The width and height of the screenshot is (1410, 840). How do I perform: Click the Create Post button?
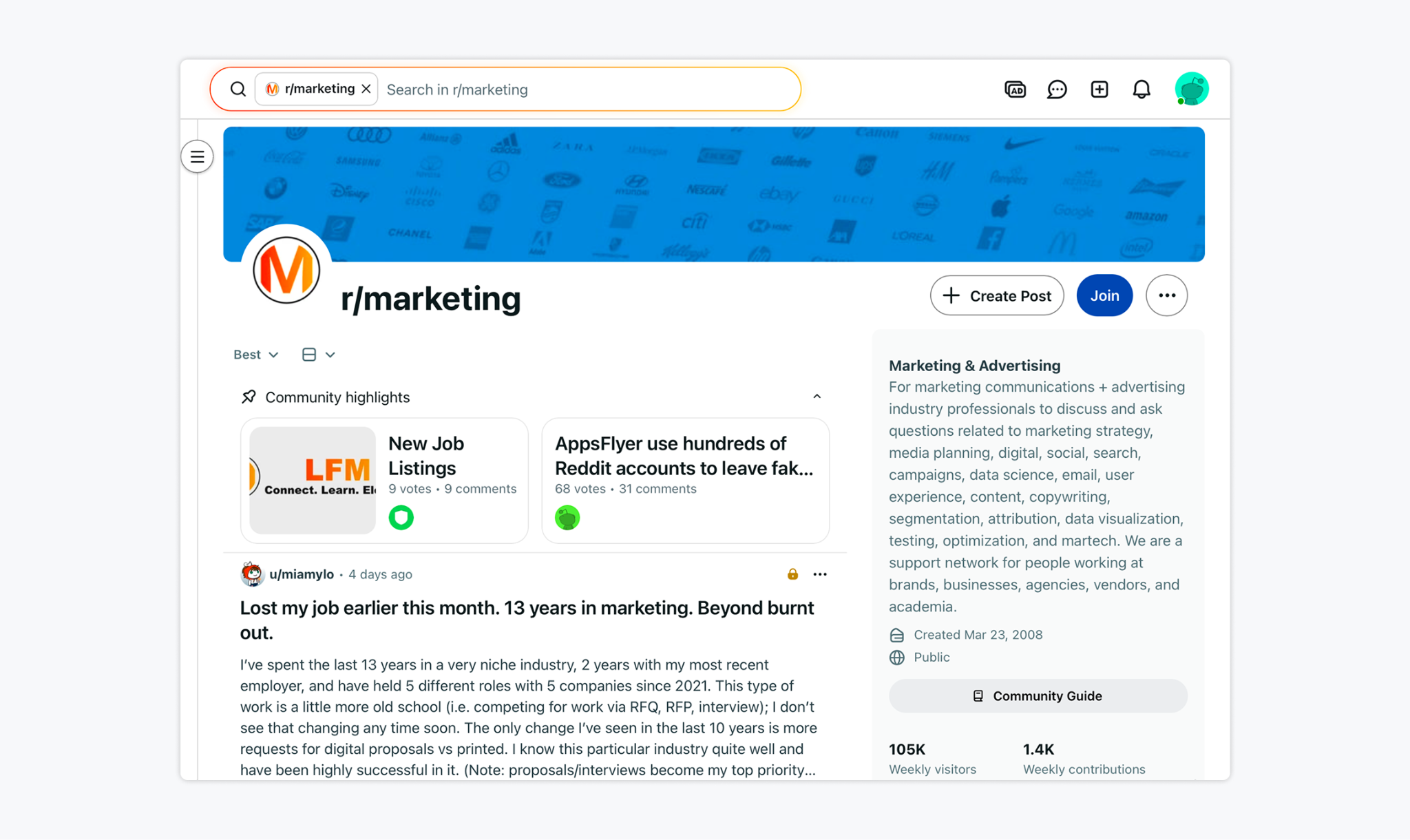(x=996, y=295)
